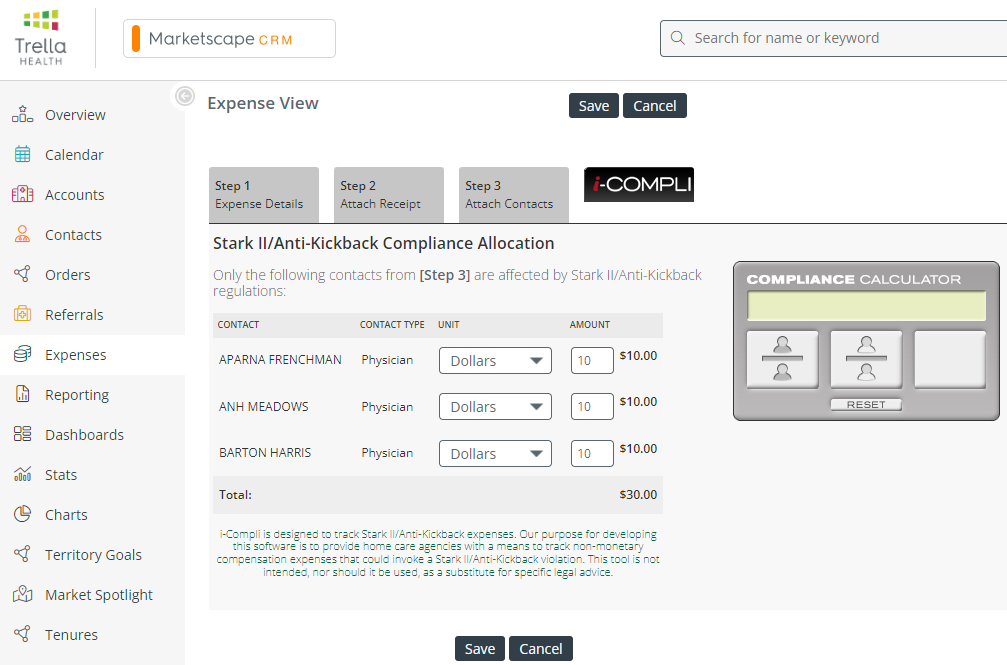Screen dimensions: 1007x665
Task: Click the Accounts building icon
Action: (22, 194)
